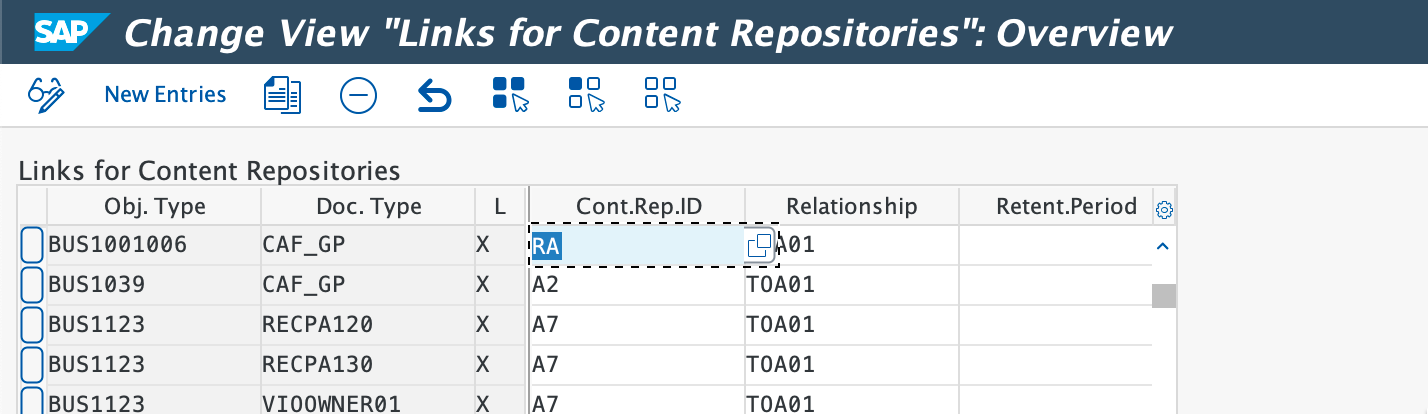1428x414 pixels.
Task: Click the Deselect All icon
Action: point(662,95)
